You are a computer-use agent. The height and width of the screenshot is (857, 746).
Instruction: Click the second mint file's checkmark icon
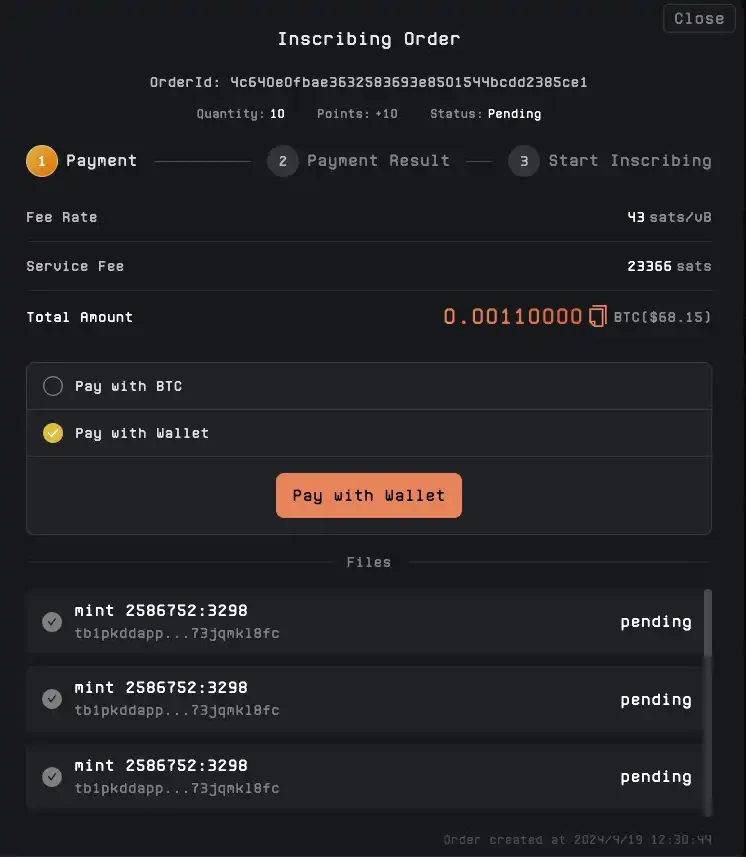52,699
